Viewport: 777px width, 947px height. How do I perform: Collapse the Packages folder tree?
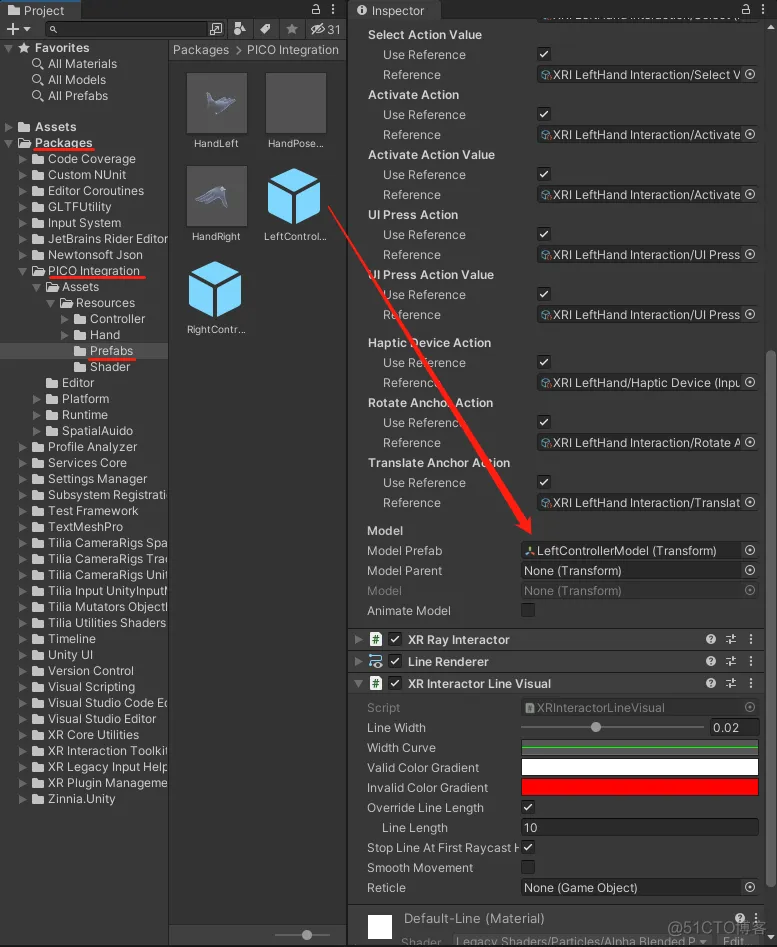[8, 143]
